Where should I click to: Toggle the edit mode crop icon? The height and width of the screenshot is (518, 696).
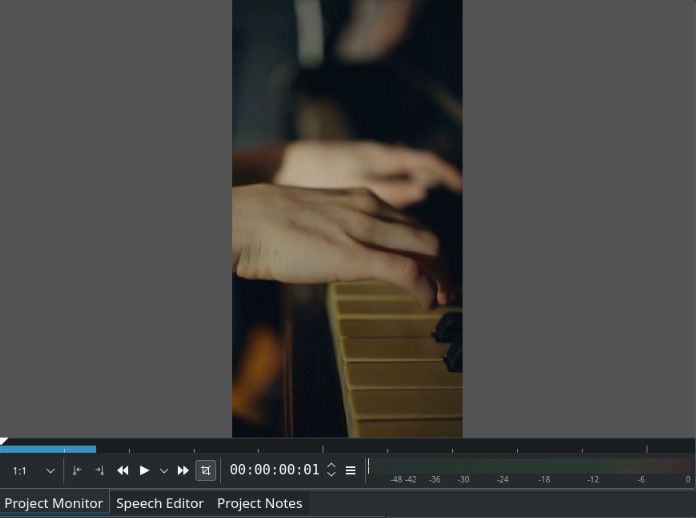pyautogui.click(x=206, y=471)
